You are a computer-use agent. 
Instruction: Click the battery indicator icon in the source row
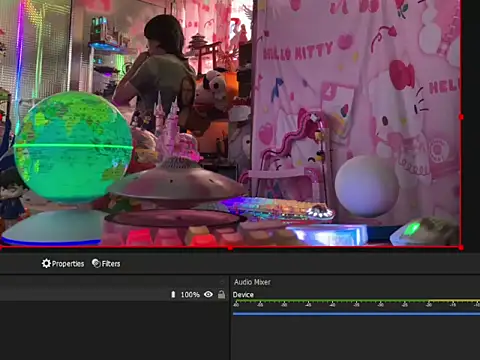(173, 294)
